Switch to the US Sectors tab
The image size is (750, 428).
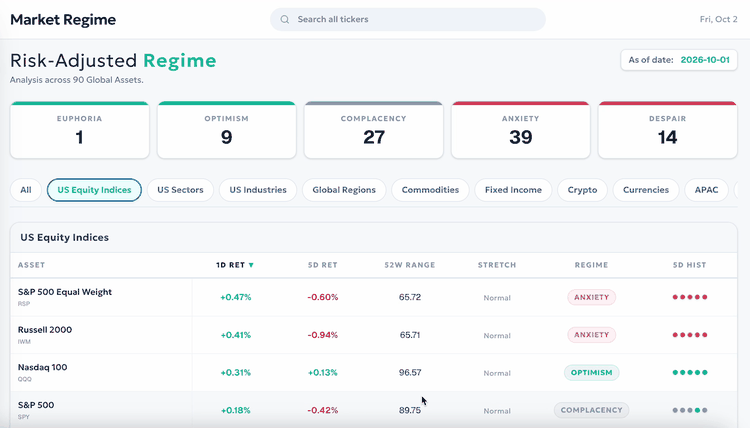click(x=180, y=190)
